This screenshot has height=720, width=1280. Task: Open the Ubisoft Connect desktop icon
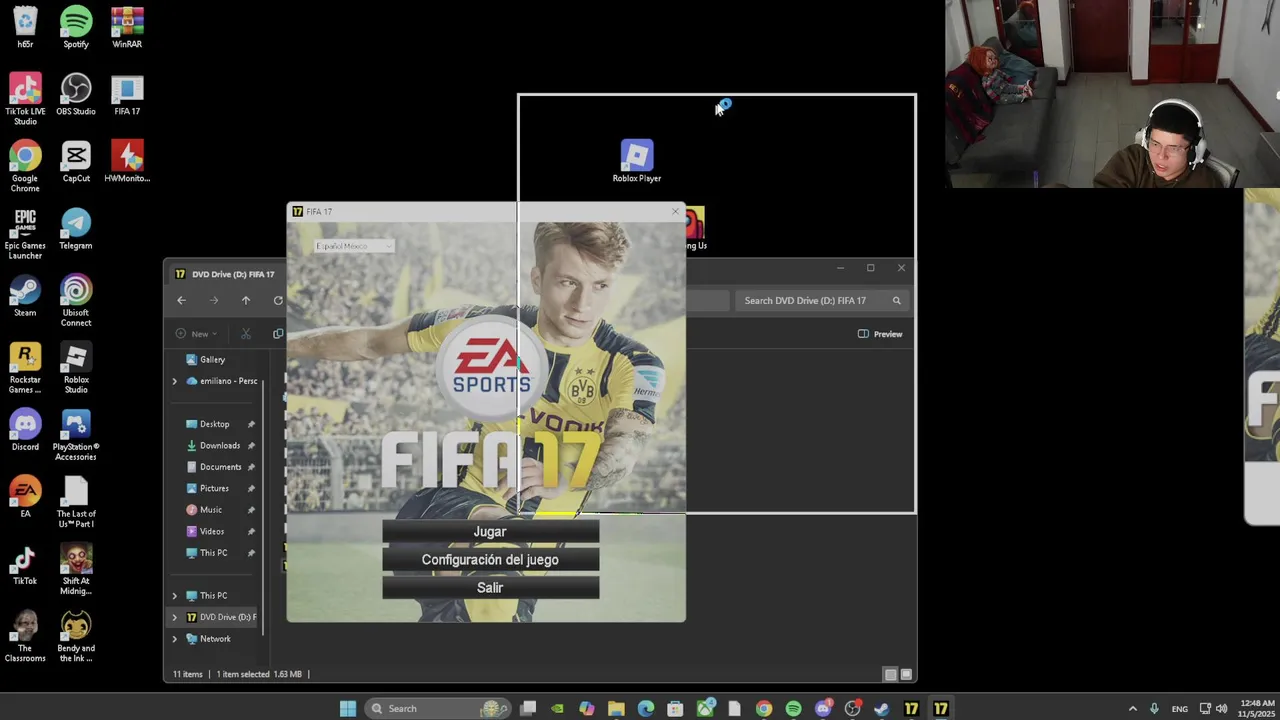(x=76, y=300)
